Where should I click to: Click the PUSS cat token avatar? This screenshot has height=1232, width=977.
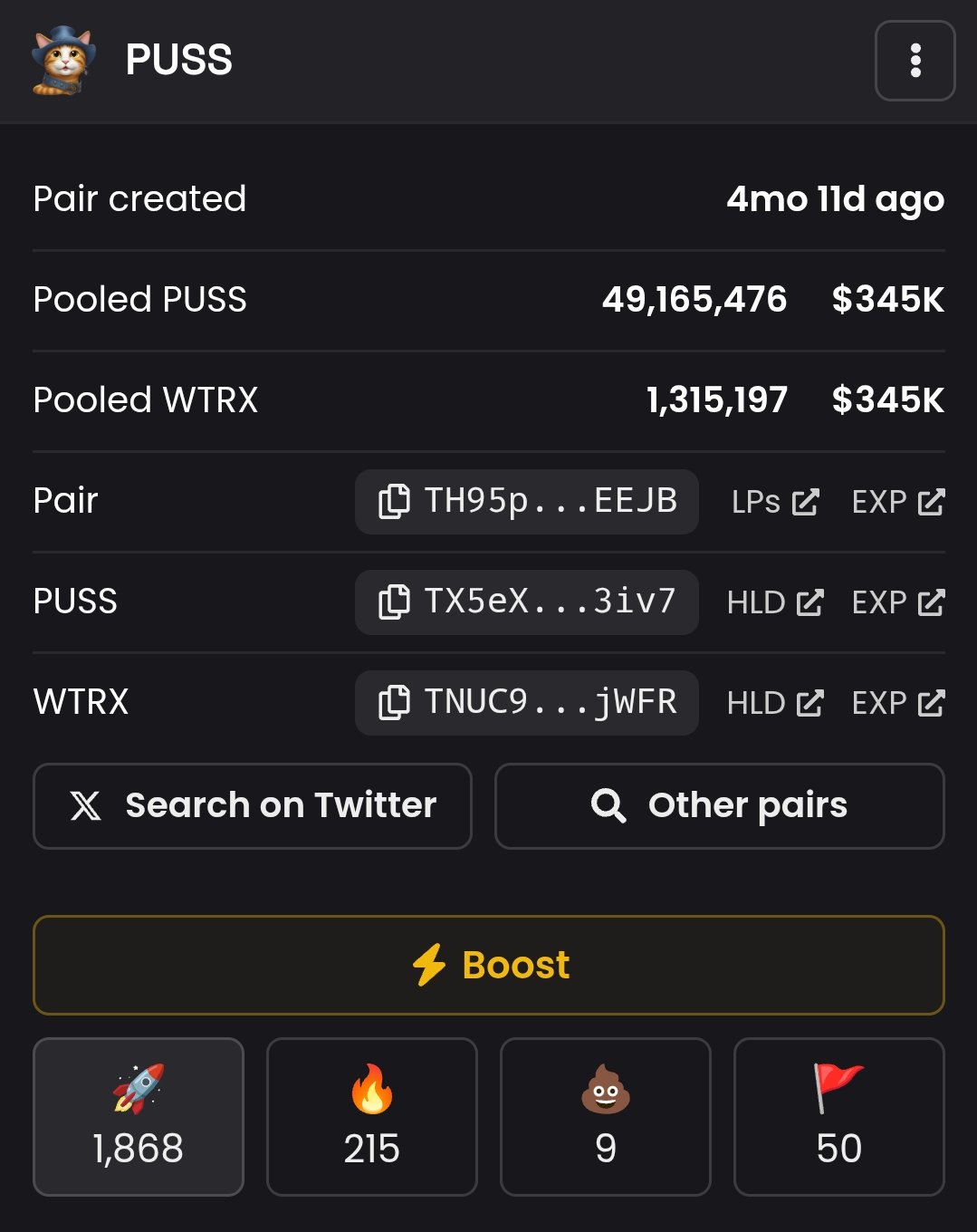coord(63,61)
